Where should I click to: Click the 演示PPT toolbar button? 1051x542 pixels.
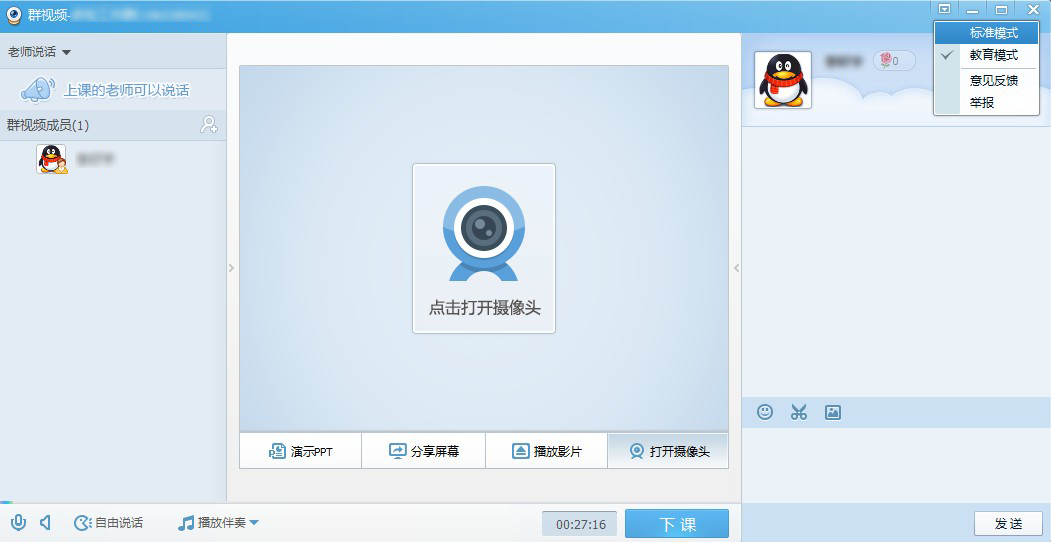300,451
